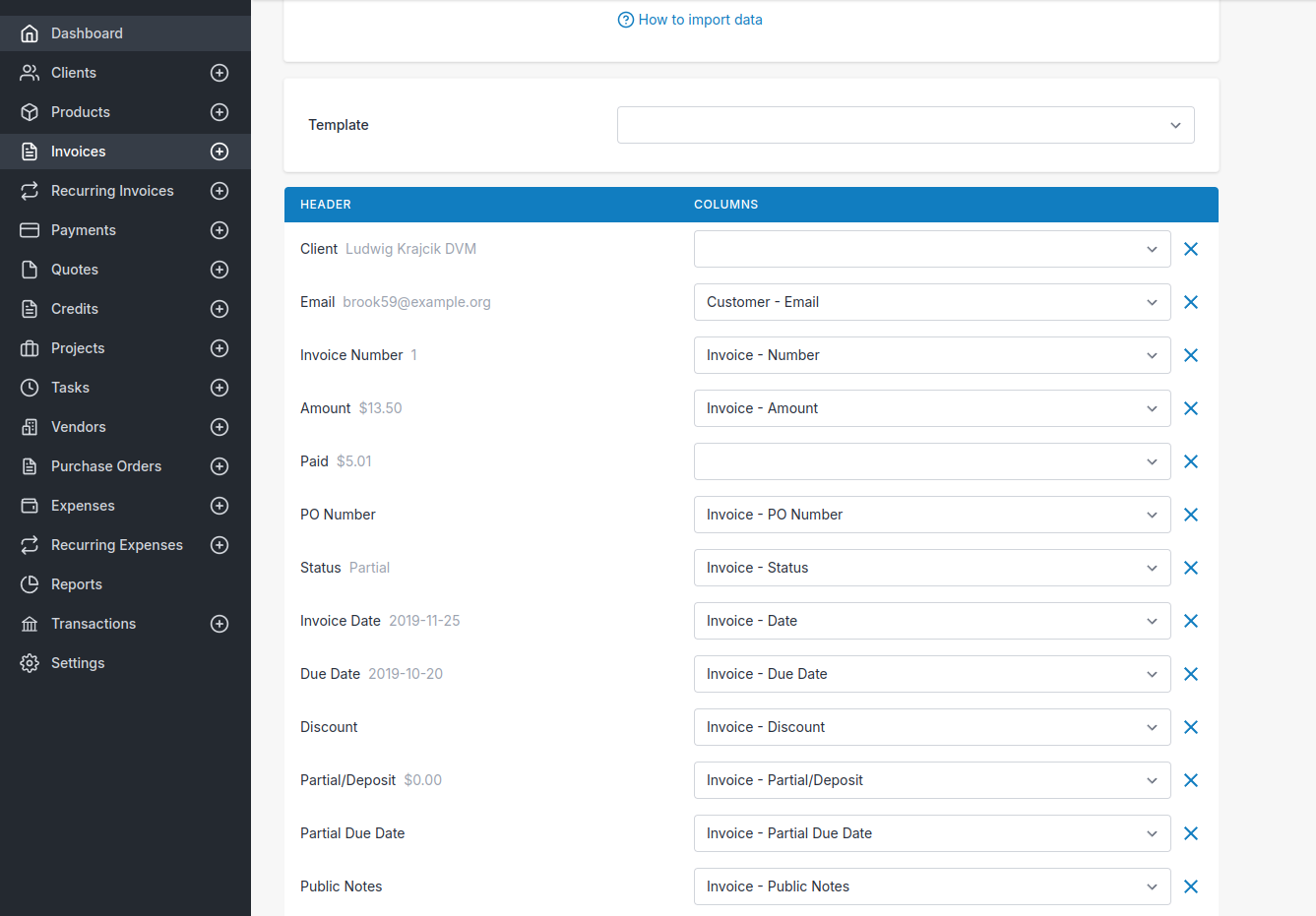Go to Reports in the sidebar
This screenshot has height=916, width=1316.
coord(77,584)
